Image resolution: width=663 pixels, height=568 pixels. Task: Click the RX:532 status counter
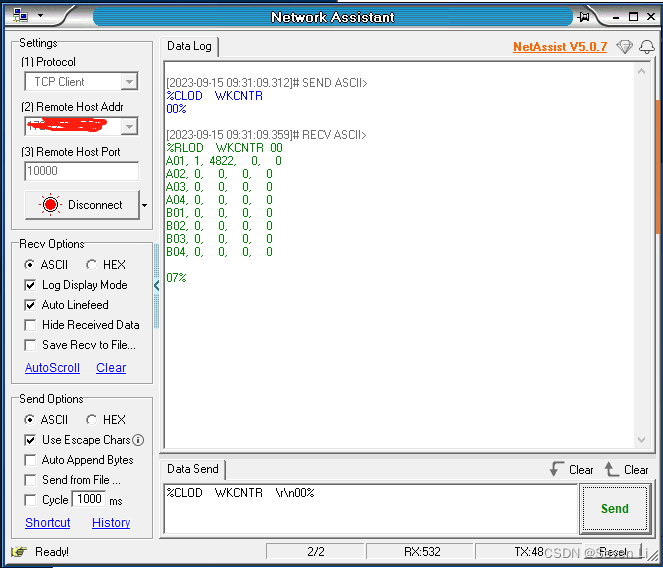click(x=422, y=552)
